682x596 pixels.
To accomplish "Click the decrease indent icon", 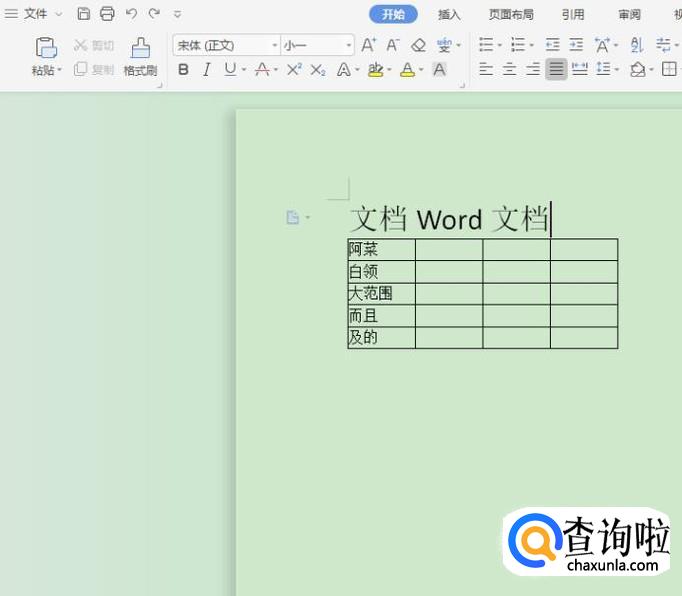I will [552, 44].
